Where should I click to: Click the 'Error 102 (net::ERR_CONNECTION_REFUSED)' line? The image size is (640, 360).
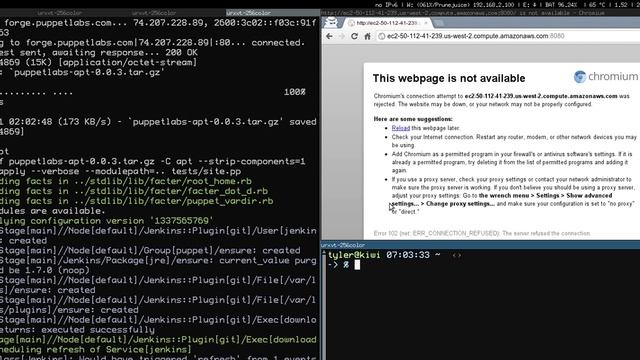(x=482, y=233)
